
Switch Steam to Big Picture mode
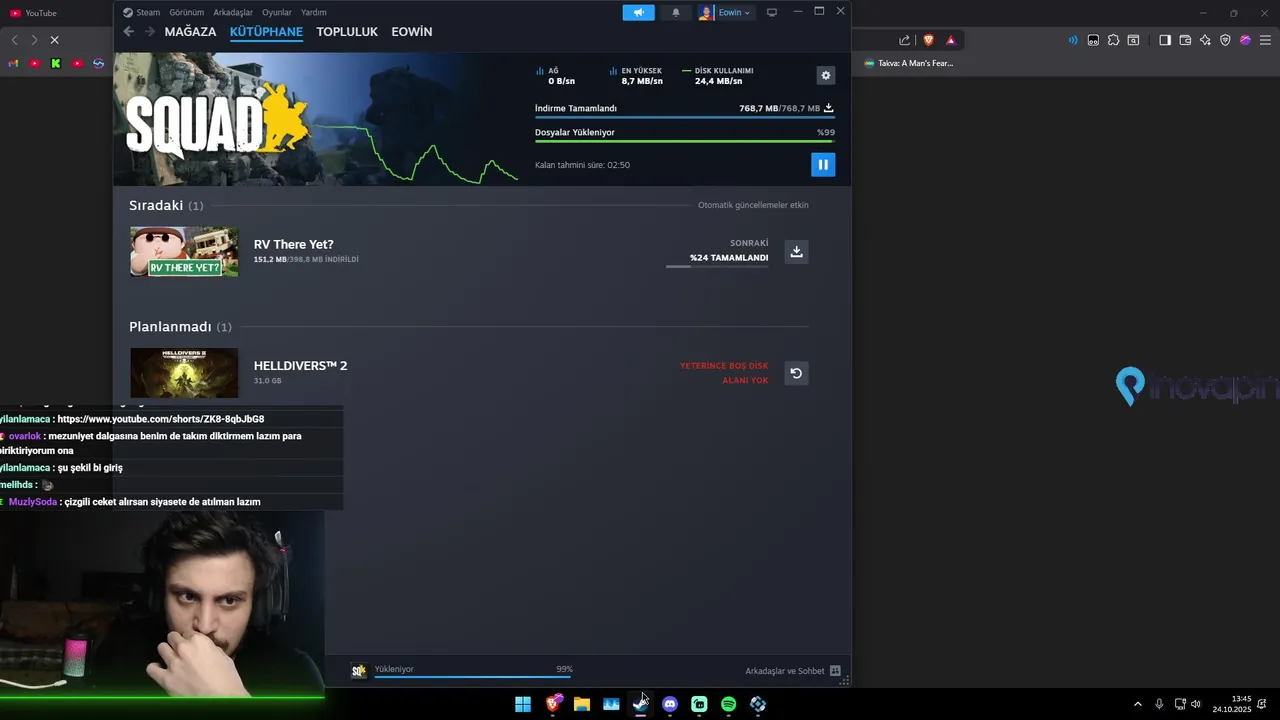click(772, 12)
